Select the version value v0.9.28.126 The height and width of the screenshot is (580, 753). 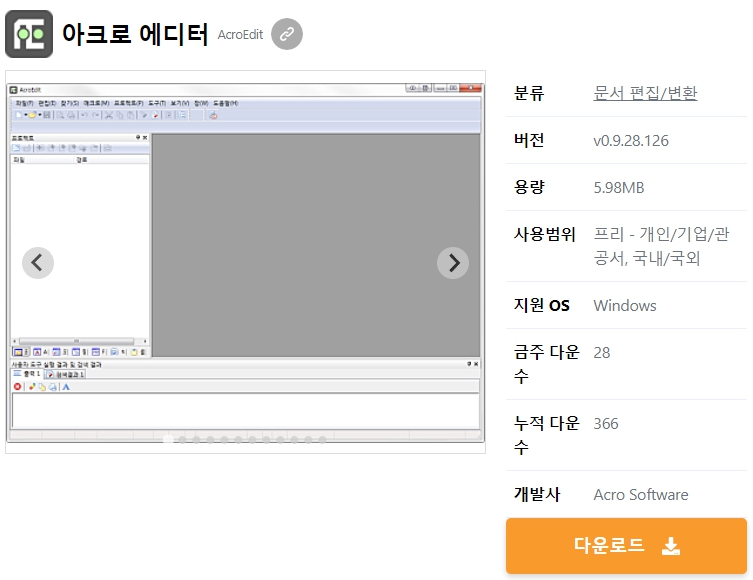(x=631, y=141)
